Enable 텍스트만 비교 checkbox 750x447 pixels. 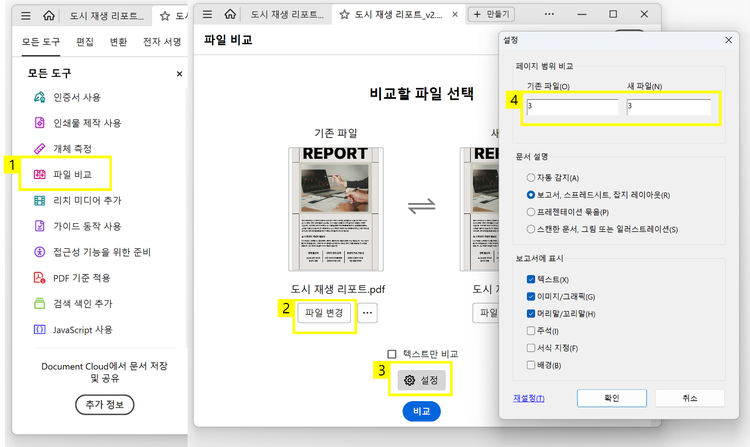[392, 354]
